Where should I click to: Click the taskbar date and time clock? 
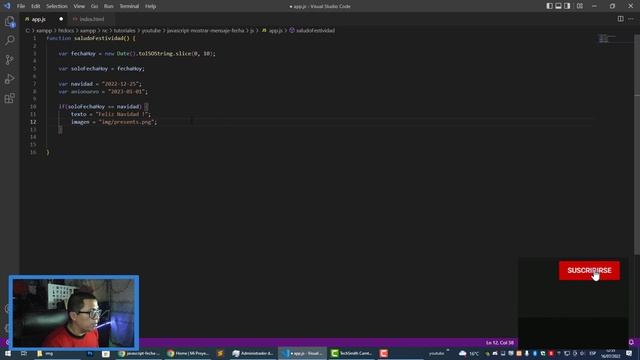pyautogui.click(x=611, y=353)
